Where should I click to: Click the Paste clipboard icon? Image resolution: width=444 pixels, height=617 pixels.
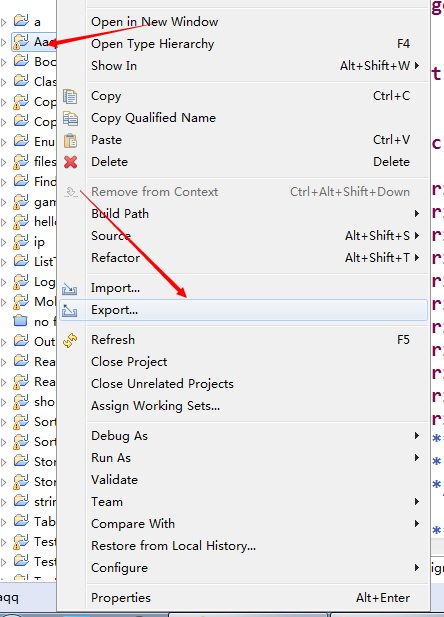point(70,140)
